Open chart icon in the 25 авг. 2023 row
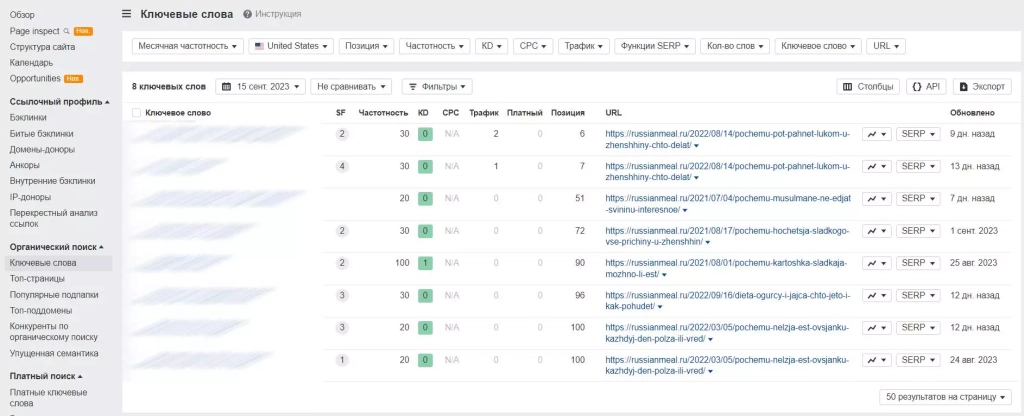This screenshot has width=1024, height=416. 876,263
